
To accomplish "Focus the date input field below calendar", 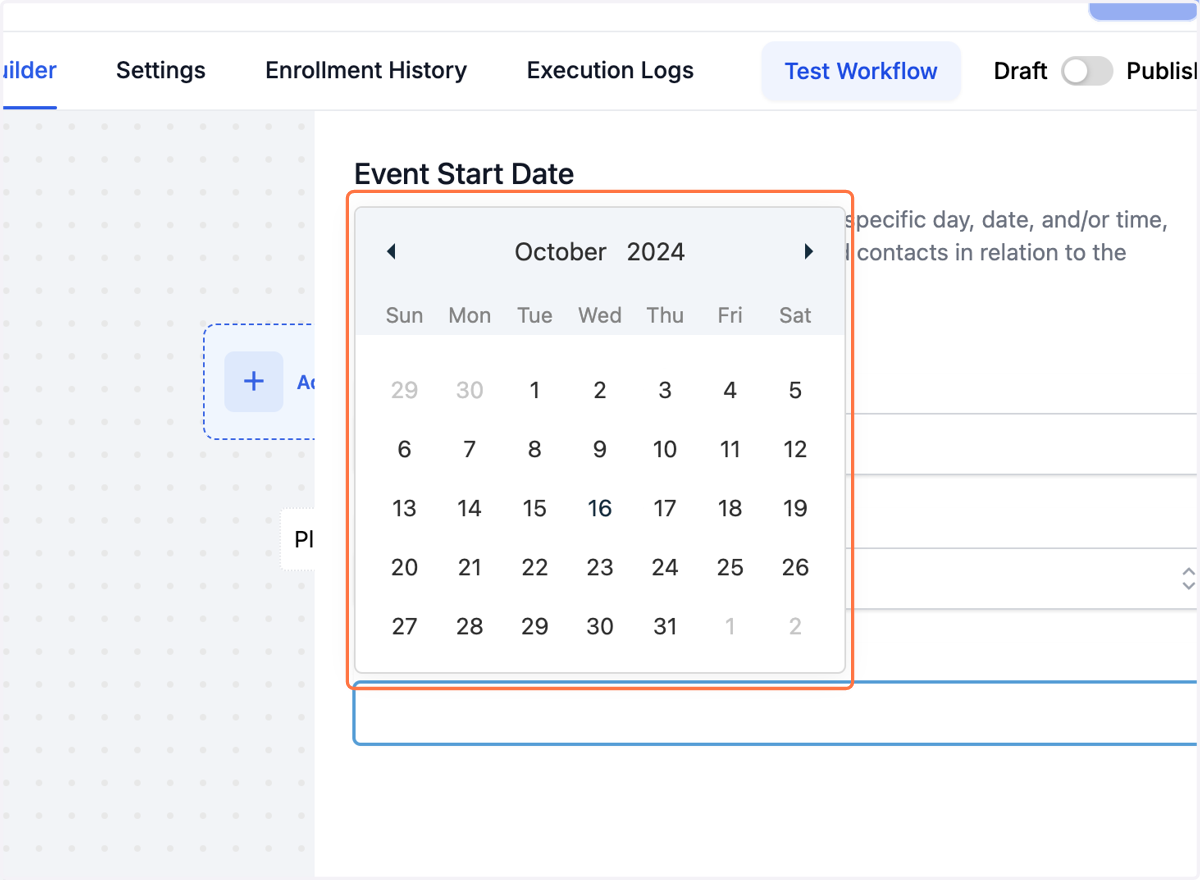I will coord(776,713).
